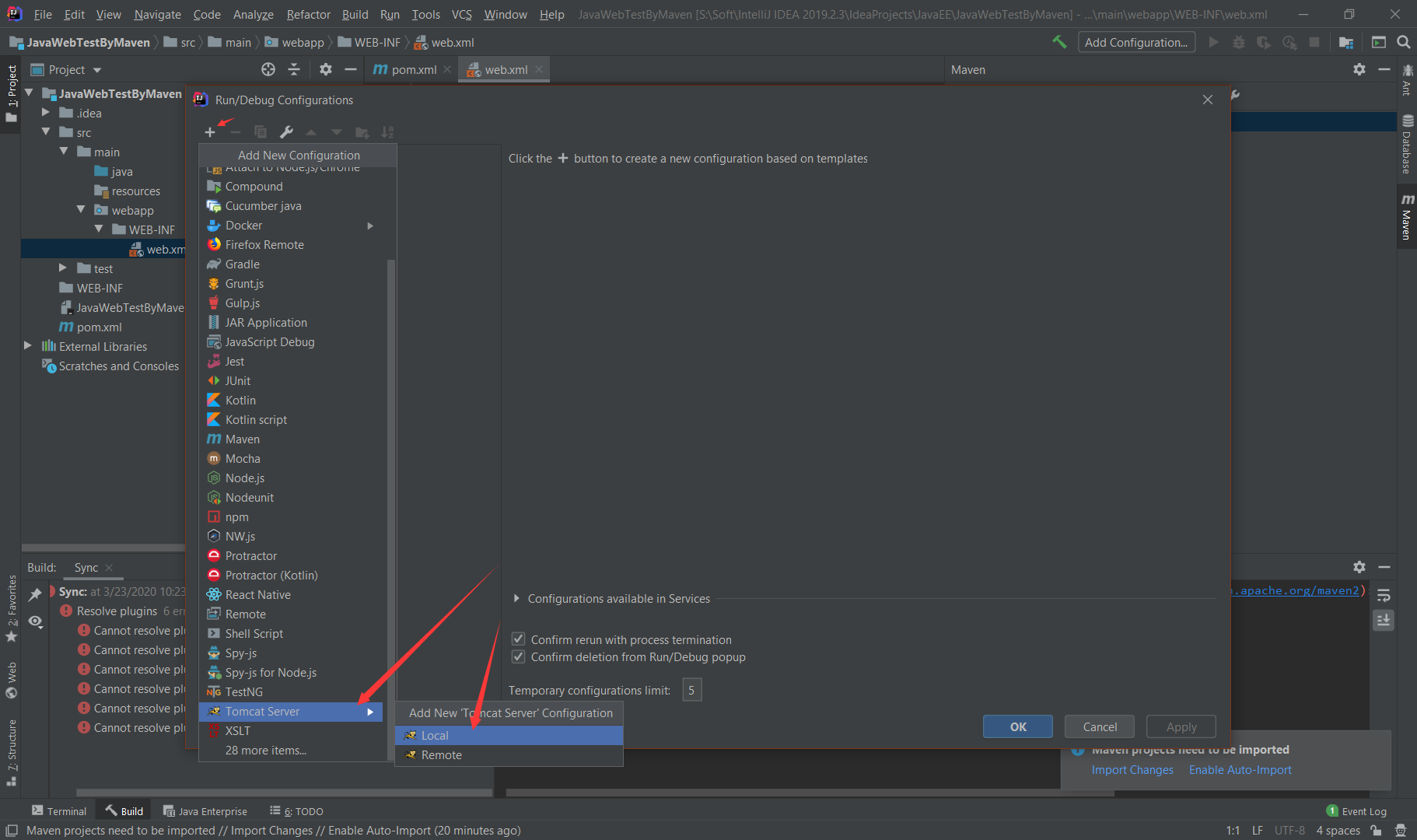Click the move into new folder icon
The image size is (1417, 840).
click(362, 132)
